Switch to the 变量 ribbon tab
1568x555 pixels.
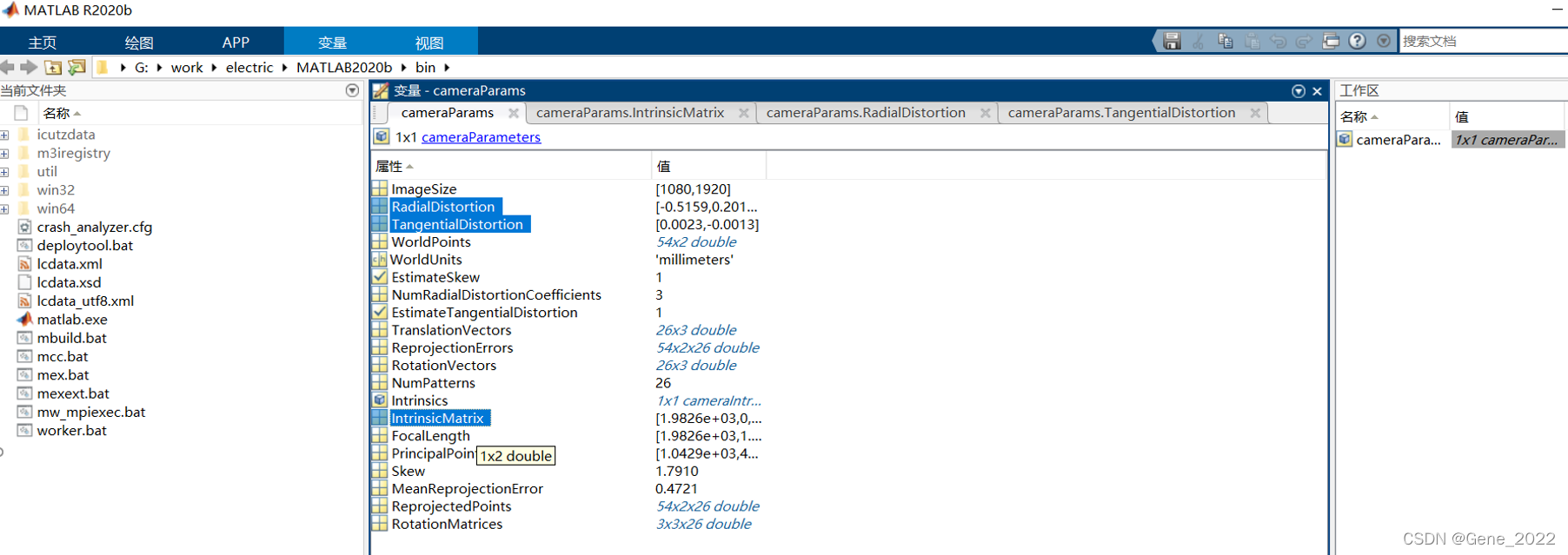coord(332,43)
